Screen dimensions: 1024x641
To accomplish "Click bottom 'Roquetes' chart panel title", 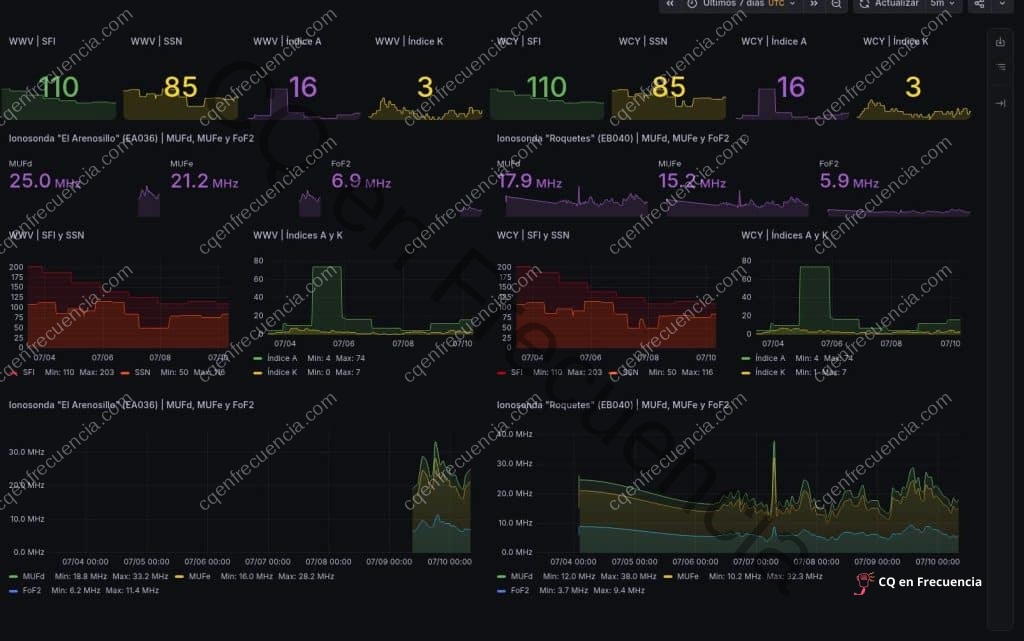I will 613,405.
